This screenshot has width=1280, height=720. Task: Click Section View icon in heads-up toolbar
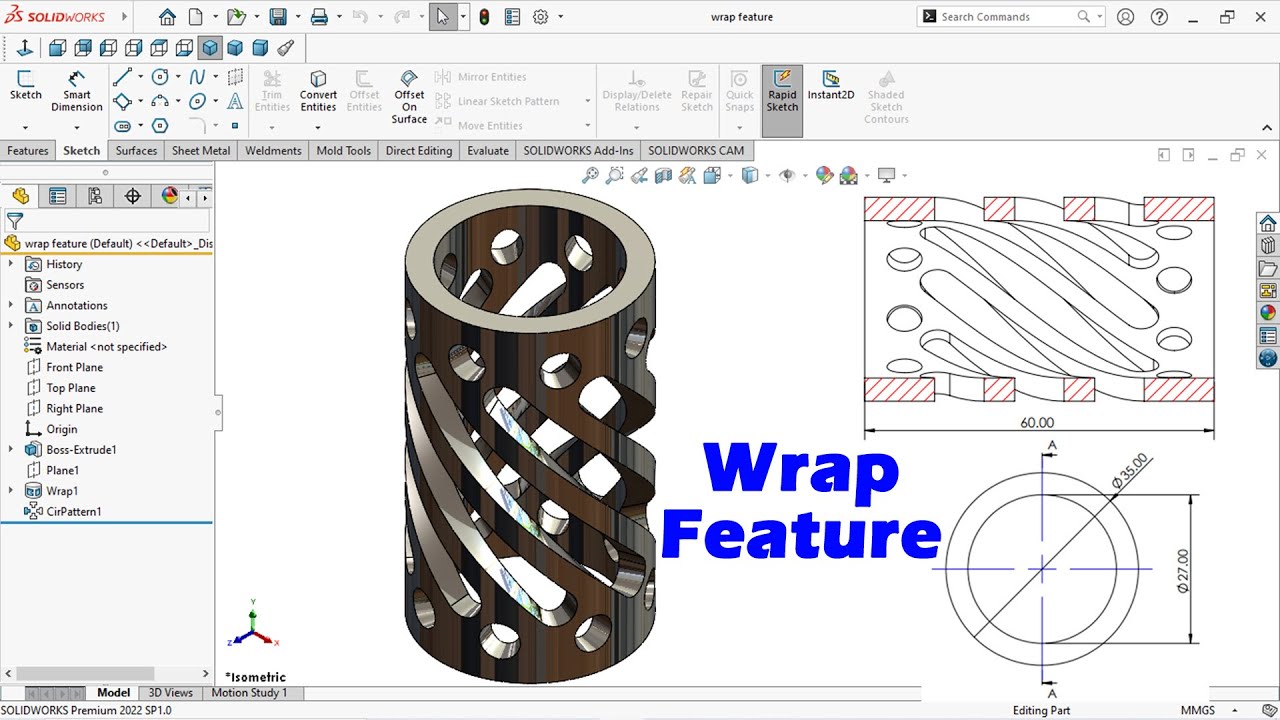tap(663, 175)
